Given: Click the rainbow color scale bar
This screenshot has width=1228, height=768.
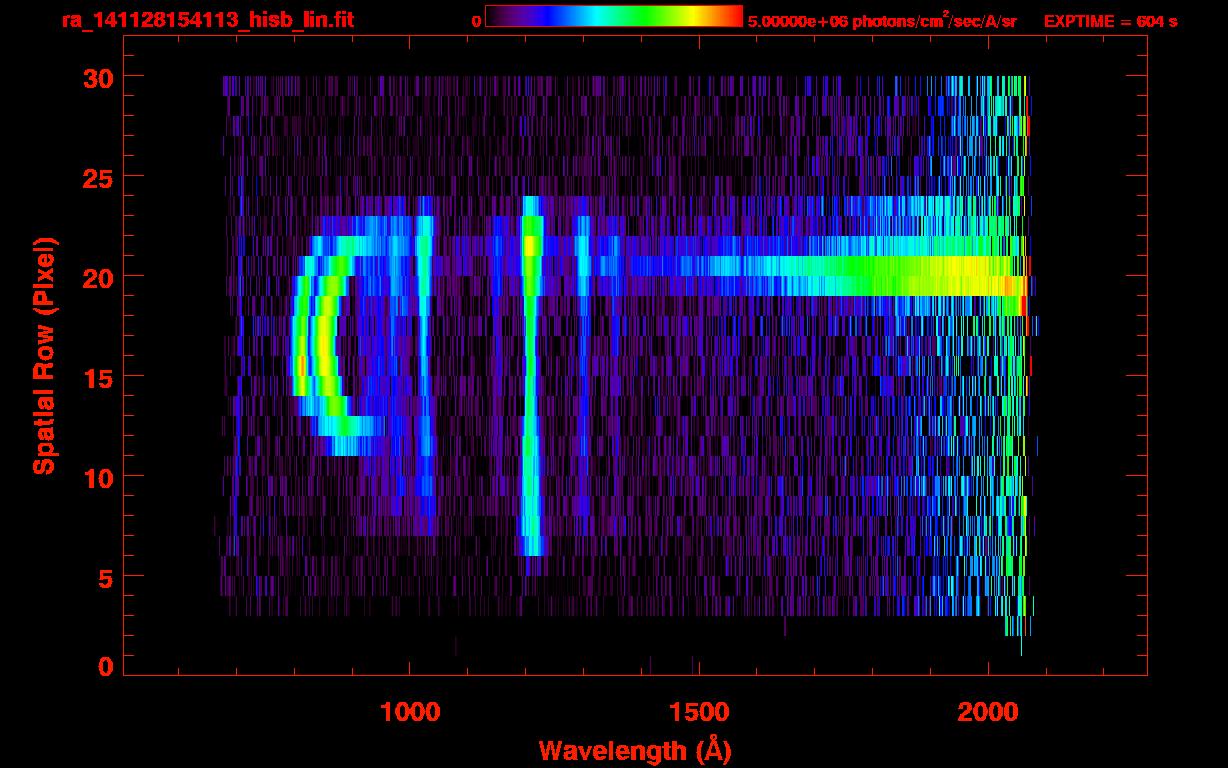Looking at the screenshot, I should (x=614, y=16).
